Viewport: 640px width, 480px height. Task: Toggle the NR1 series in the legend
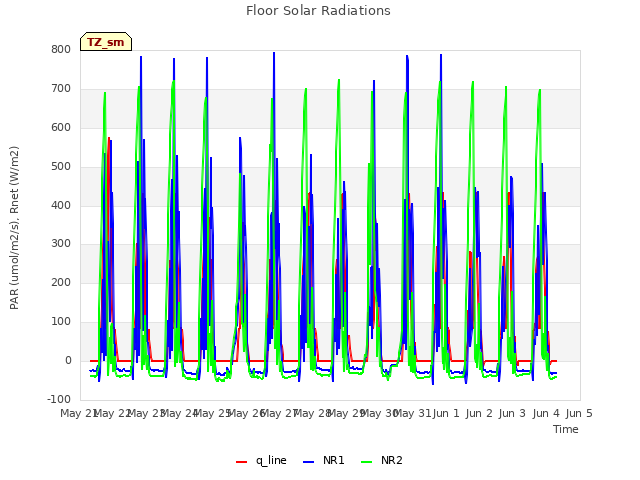tap(324, 460)
